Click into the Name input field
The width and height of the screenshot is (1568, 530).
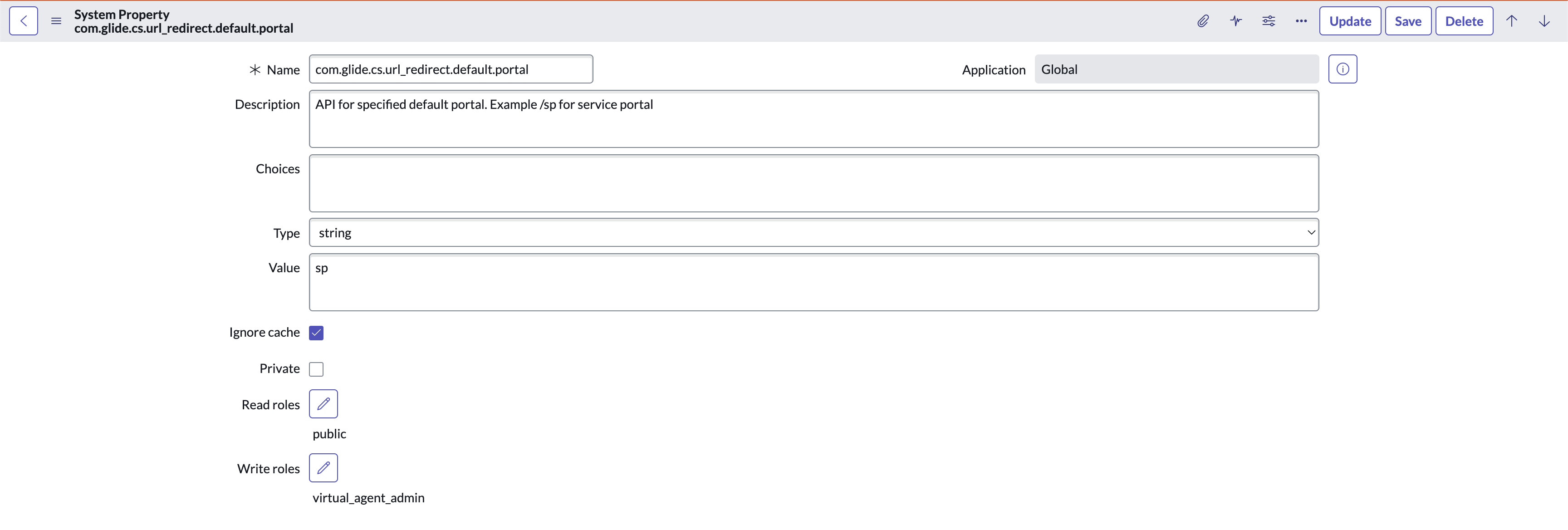[451, 69]
